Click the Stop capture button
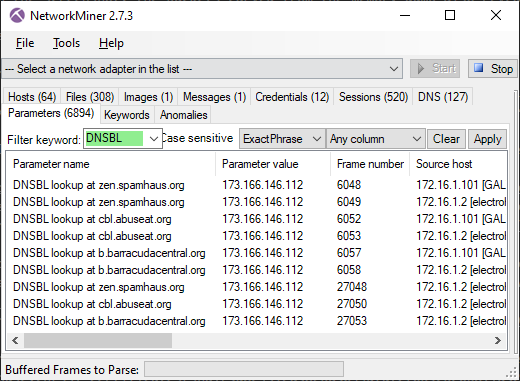This screenshot has height=381, width=520. (x=493, y=69)
